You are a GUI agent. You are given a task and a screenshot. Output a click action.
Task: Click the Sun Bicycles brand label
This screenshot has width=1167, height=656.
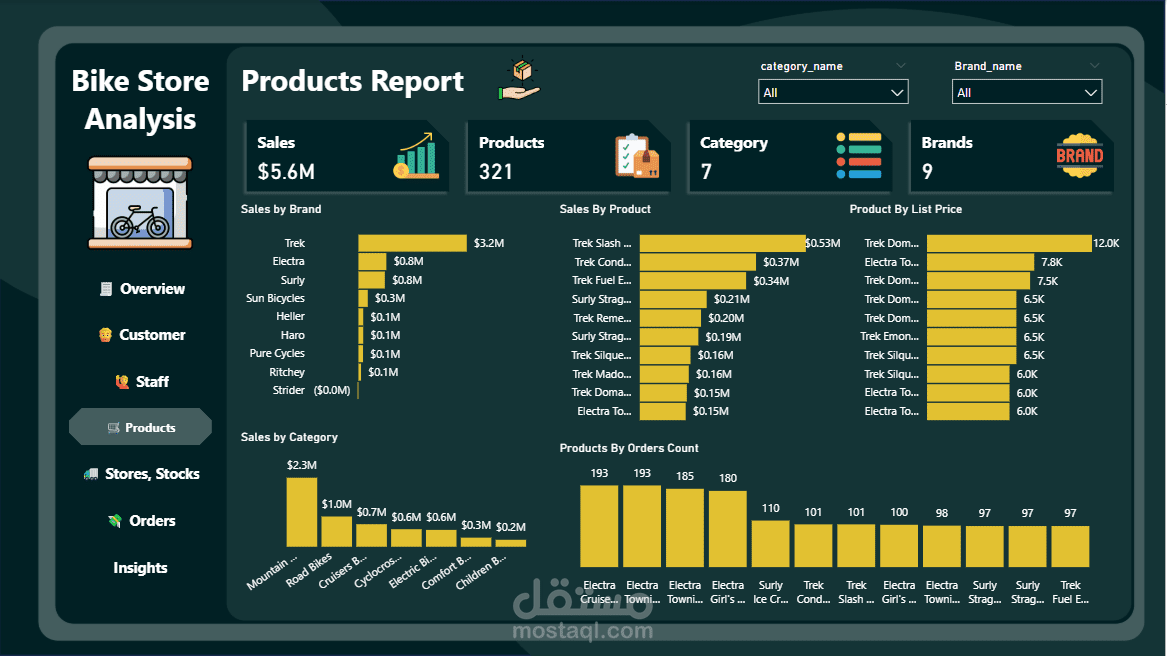275,298
